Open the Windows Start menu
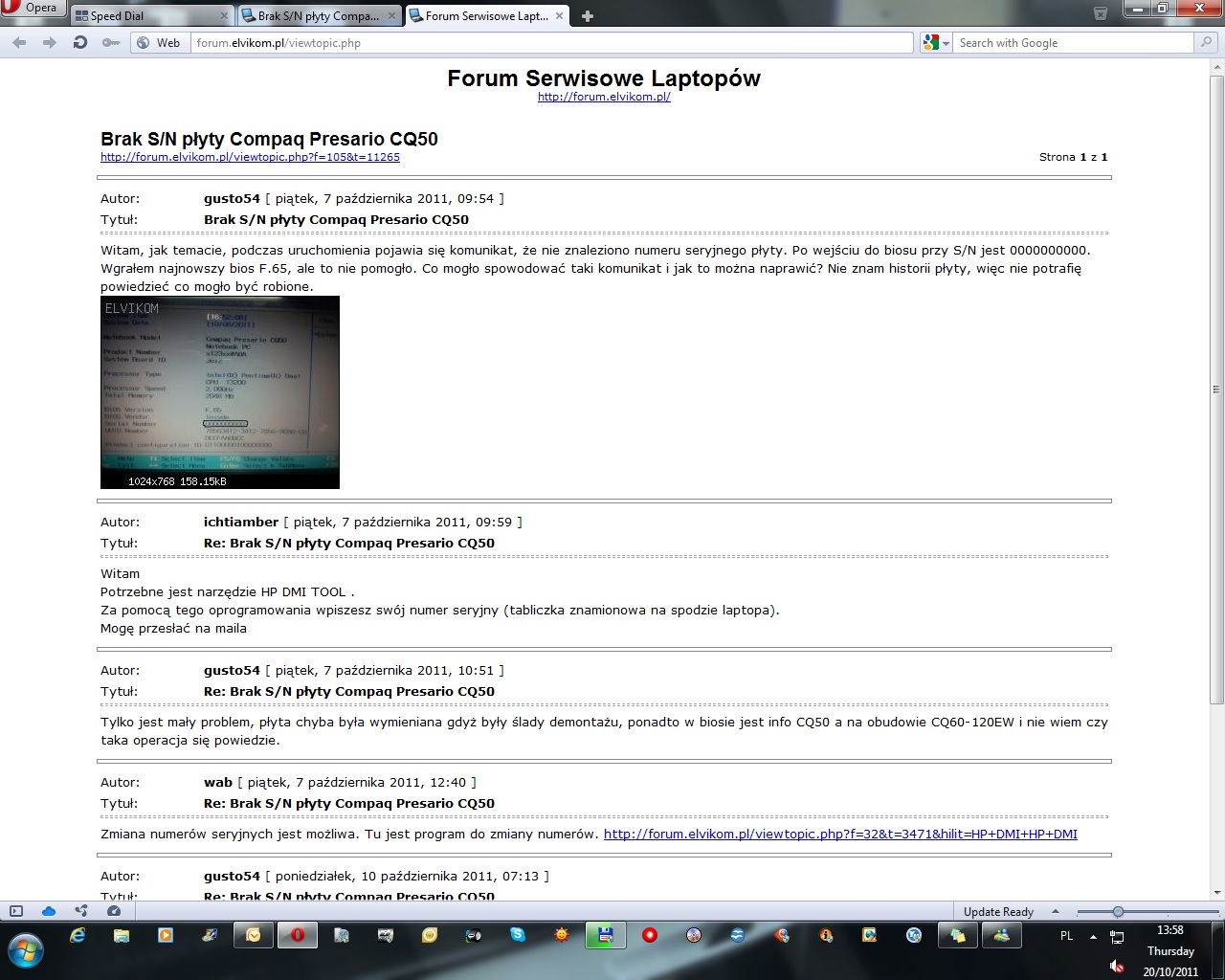 [x=26, y=950]
